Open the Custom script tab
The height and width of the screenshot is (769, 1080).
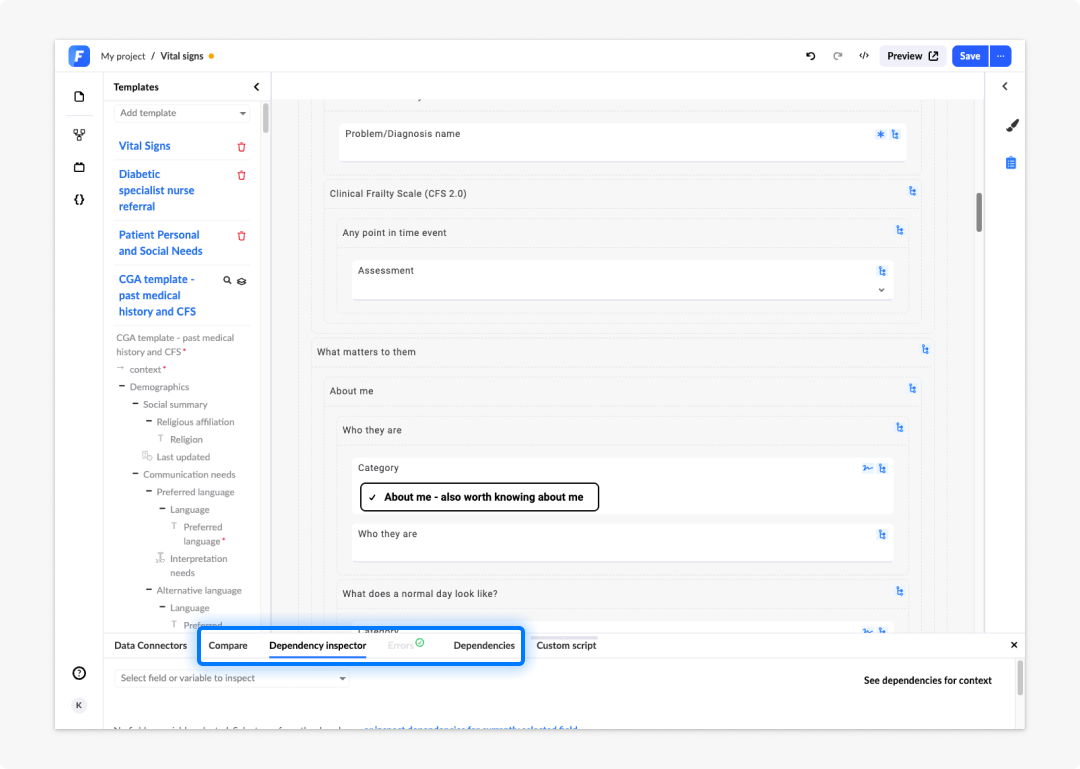(x=566, y=646)
